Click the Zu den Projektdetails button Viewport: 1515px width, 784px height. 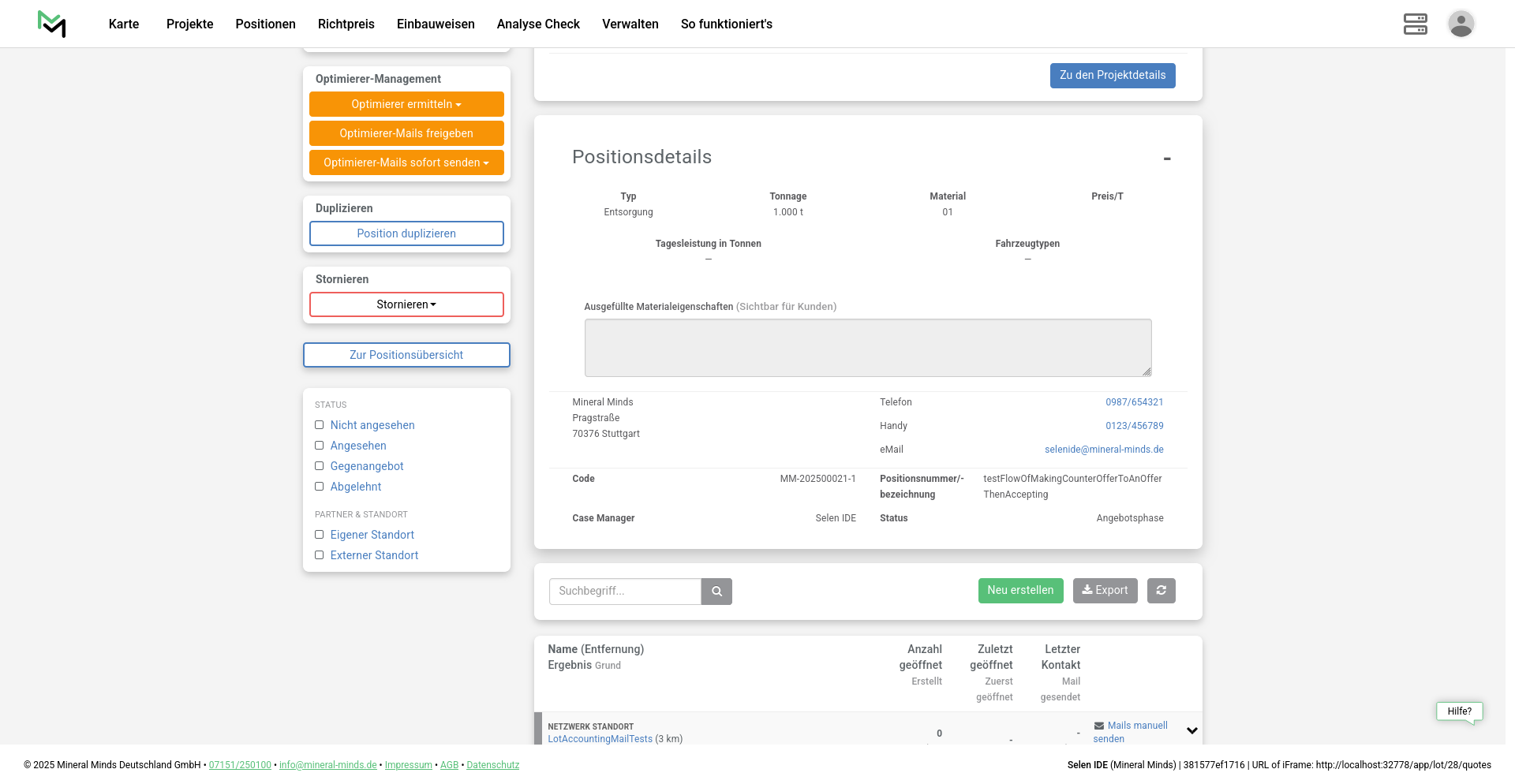point(1112,76)
